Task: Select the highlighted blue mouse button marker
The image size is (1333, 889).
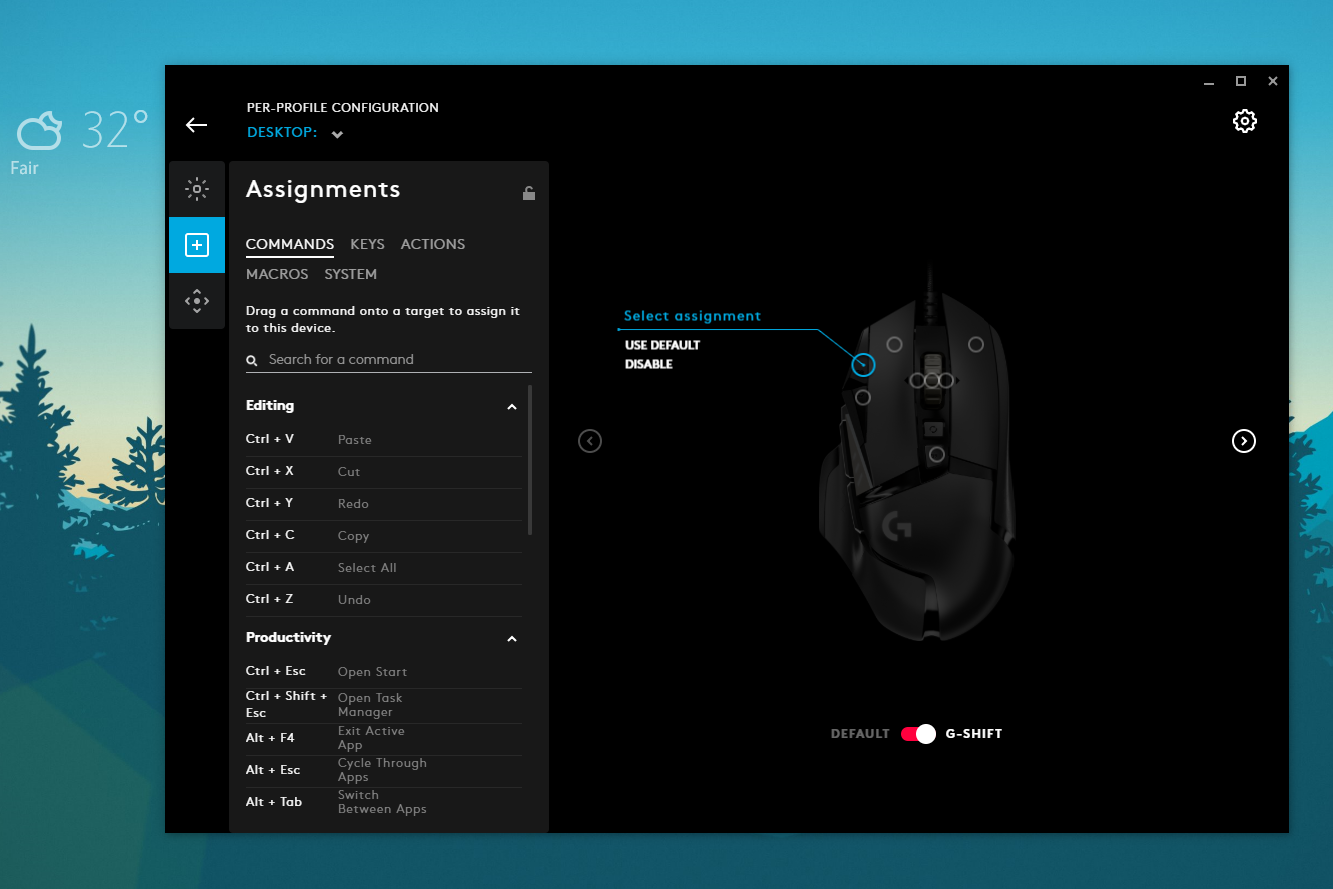Action: [863, 365]
